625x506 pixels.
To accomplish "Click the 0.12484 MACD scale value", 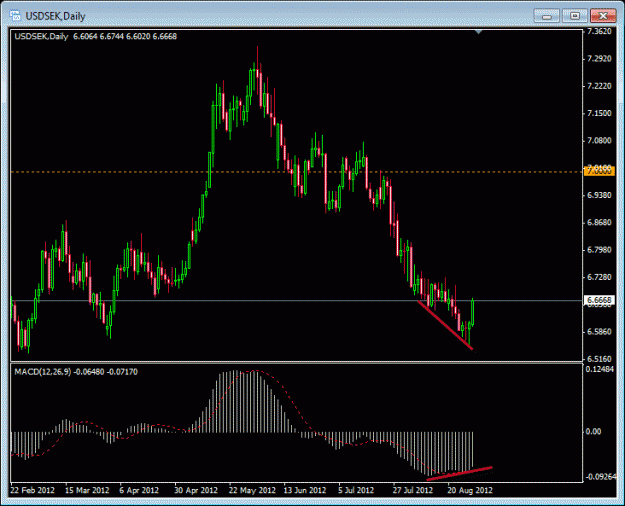I will tap(600, 369).
